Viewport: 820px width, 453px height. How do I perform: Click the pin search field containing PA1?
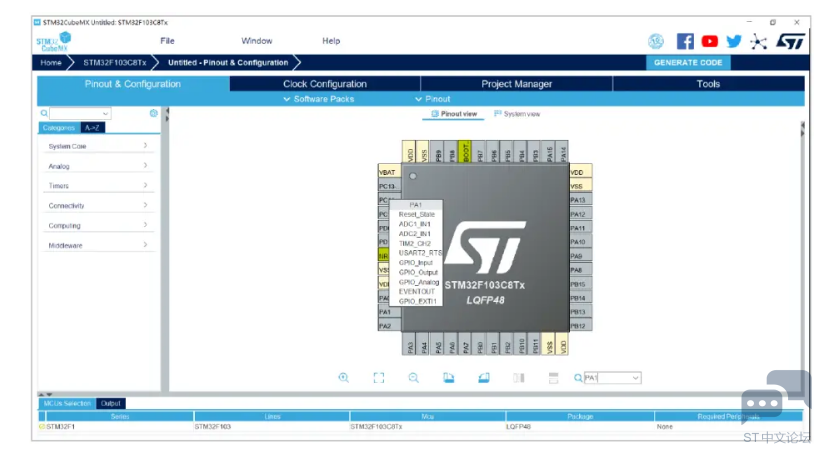(607, 378)
